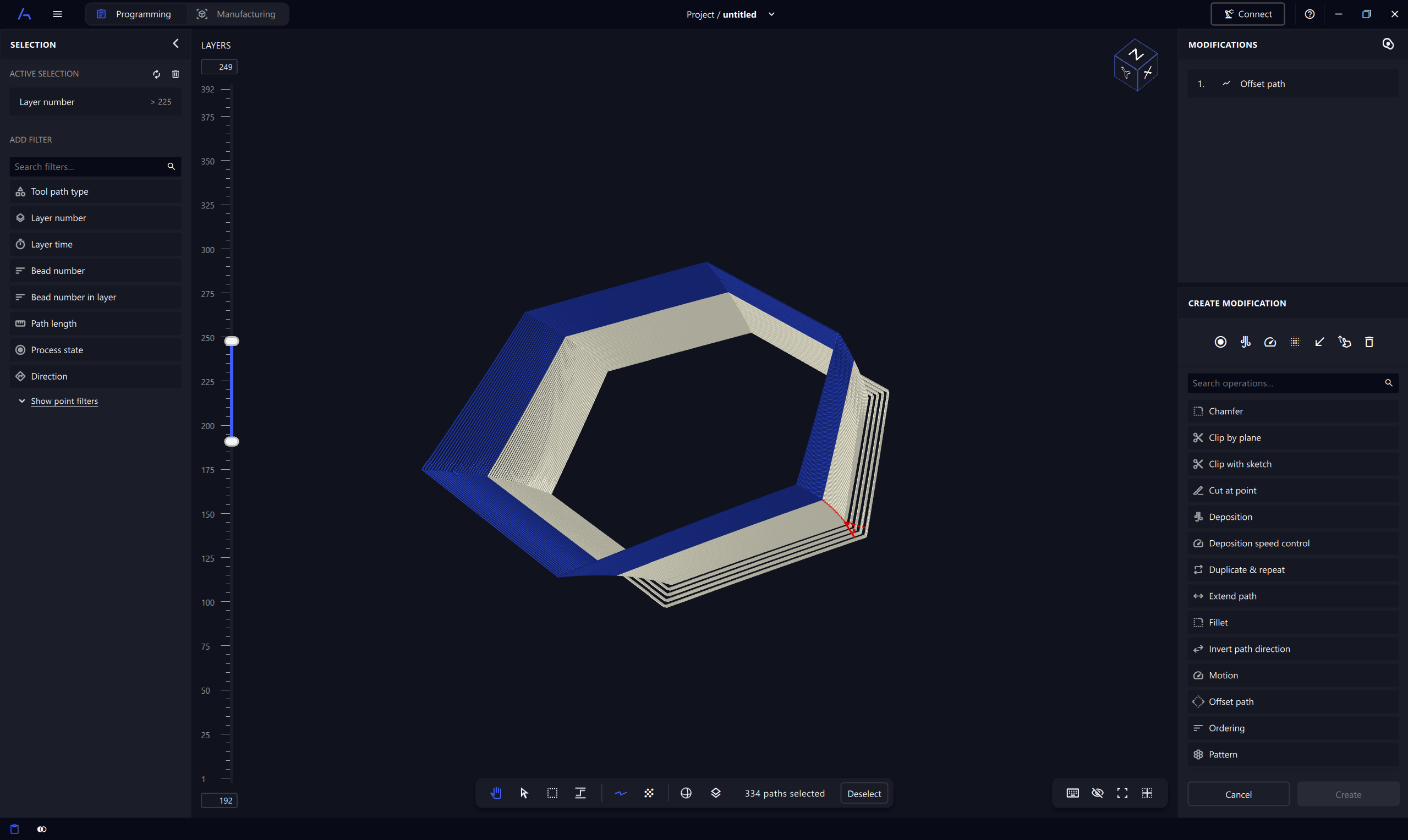Viewport: 1408px width, 840px height.
Task: Open the keyboard shortcuts icon
Action: pyautogui.click(x=1072, y=793)
